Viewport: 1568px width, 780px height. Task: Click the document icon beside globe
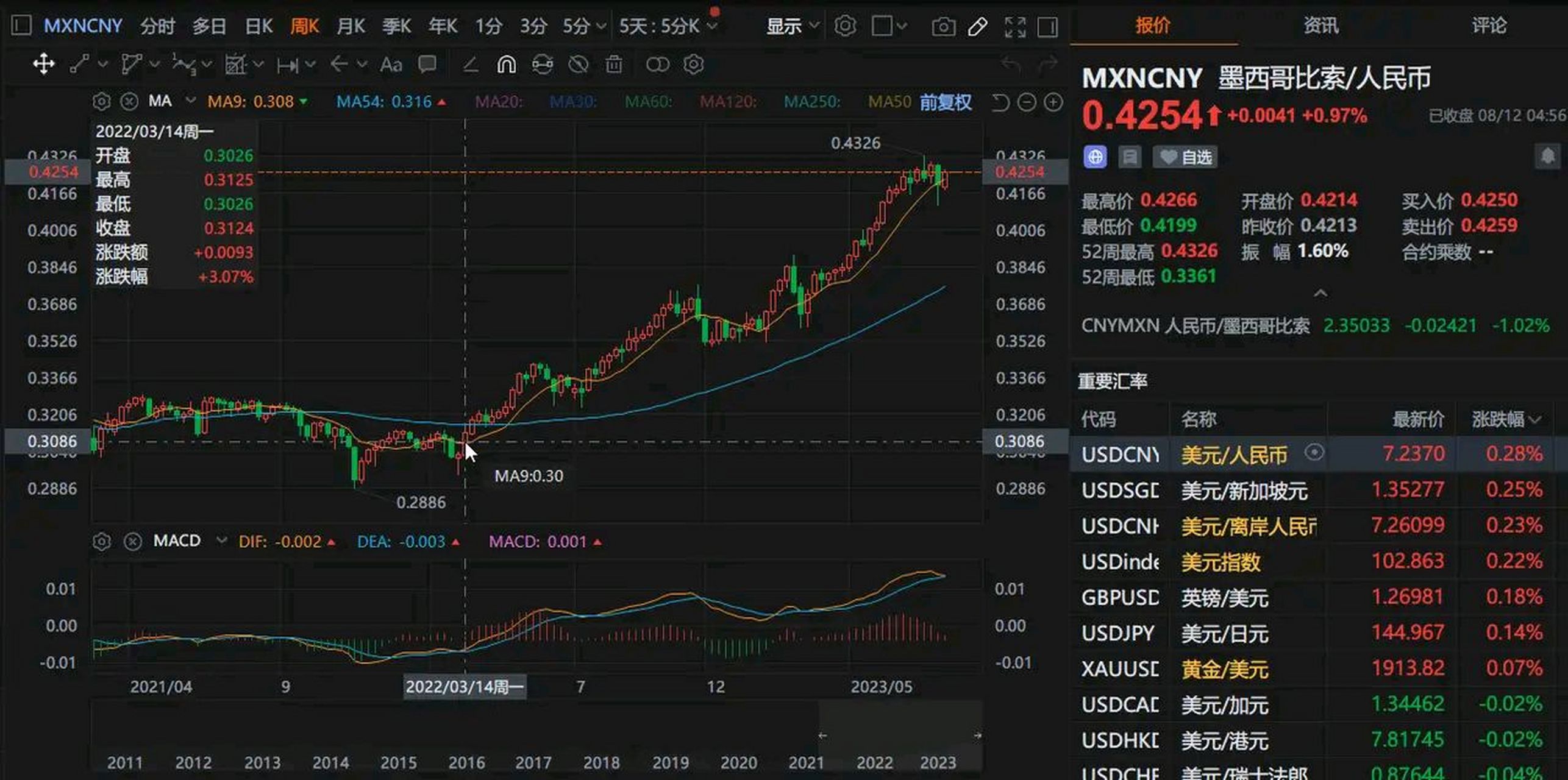tap(1130, 157)
